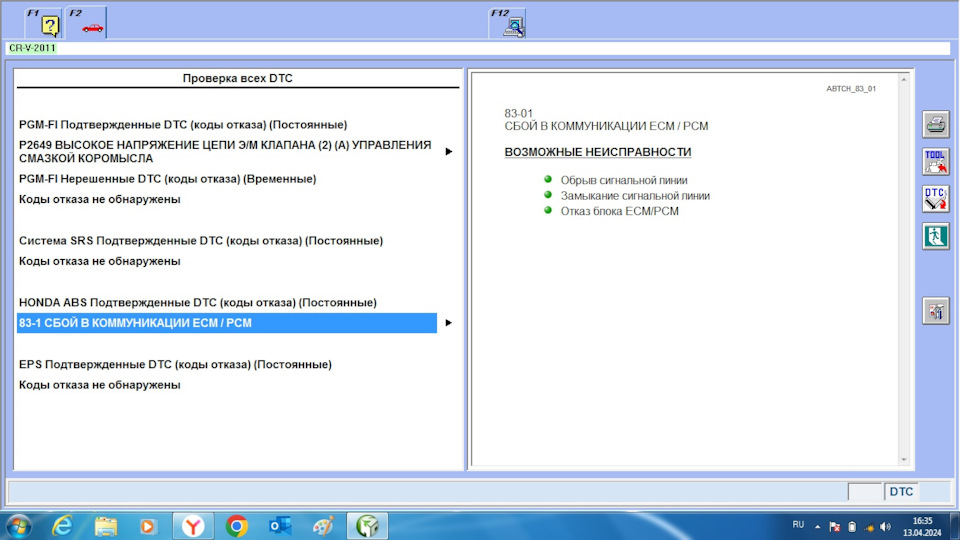Open the F1 help icon

coord(44,23)
